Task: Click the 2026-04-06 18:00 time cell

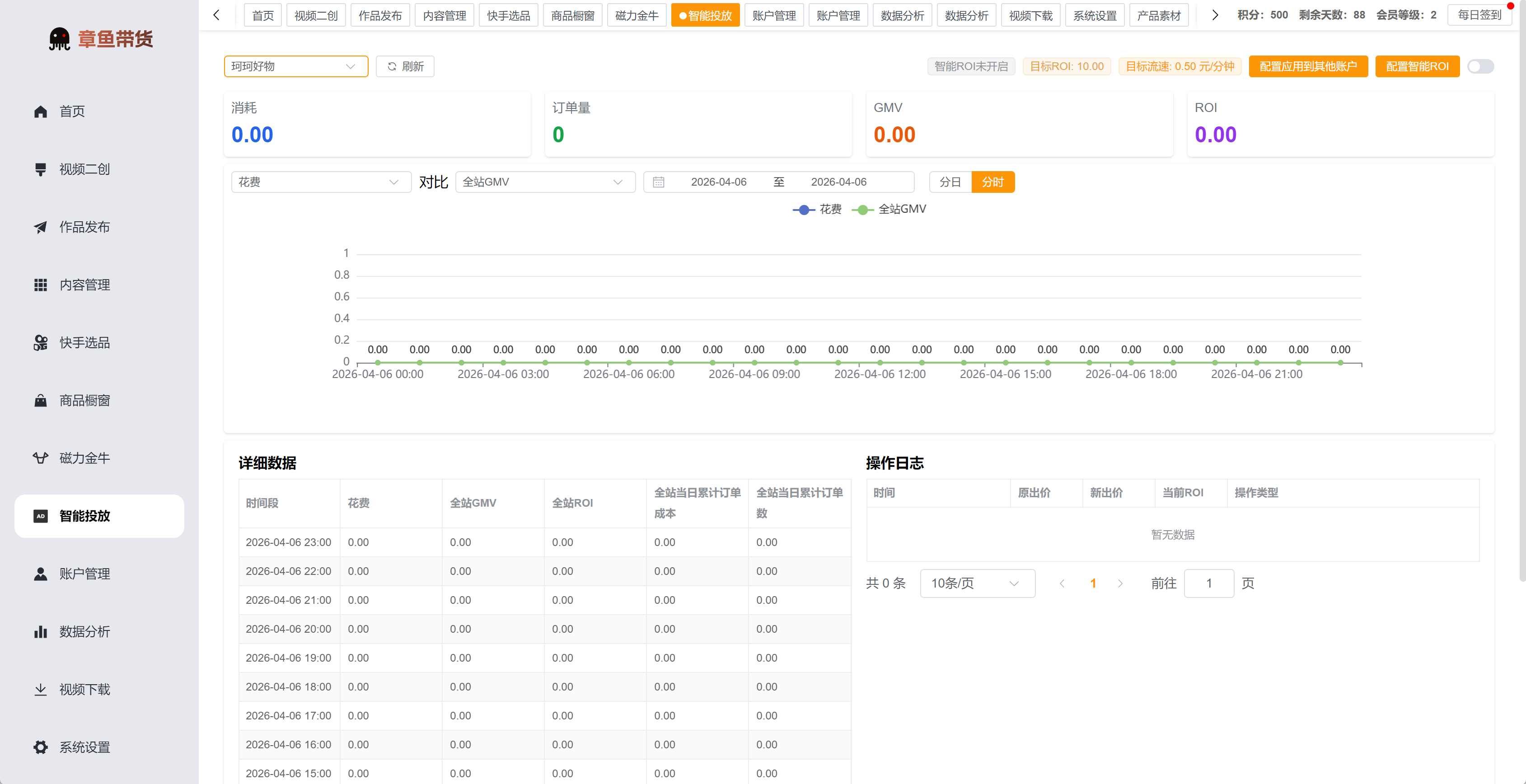Action: point(289,687)
